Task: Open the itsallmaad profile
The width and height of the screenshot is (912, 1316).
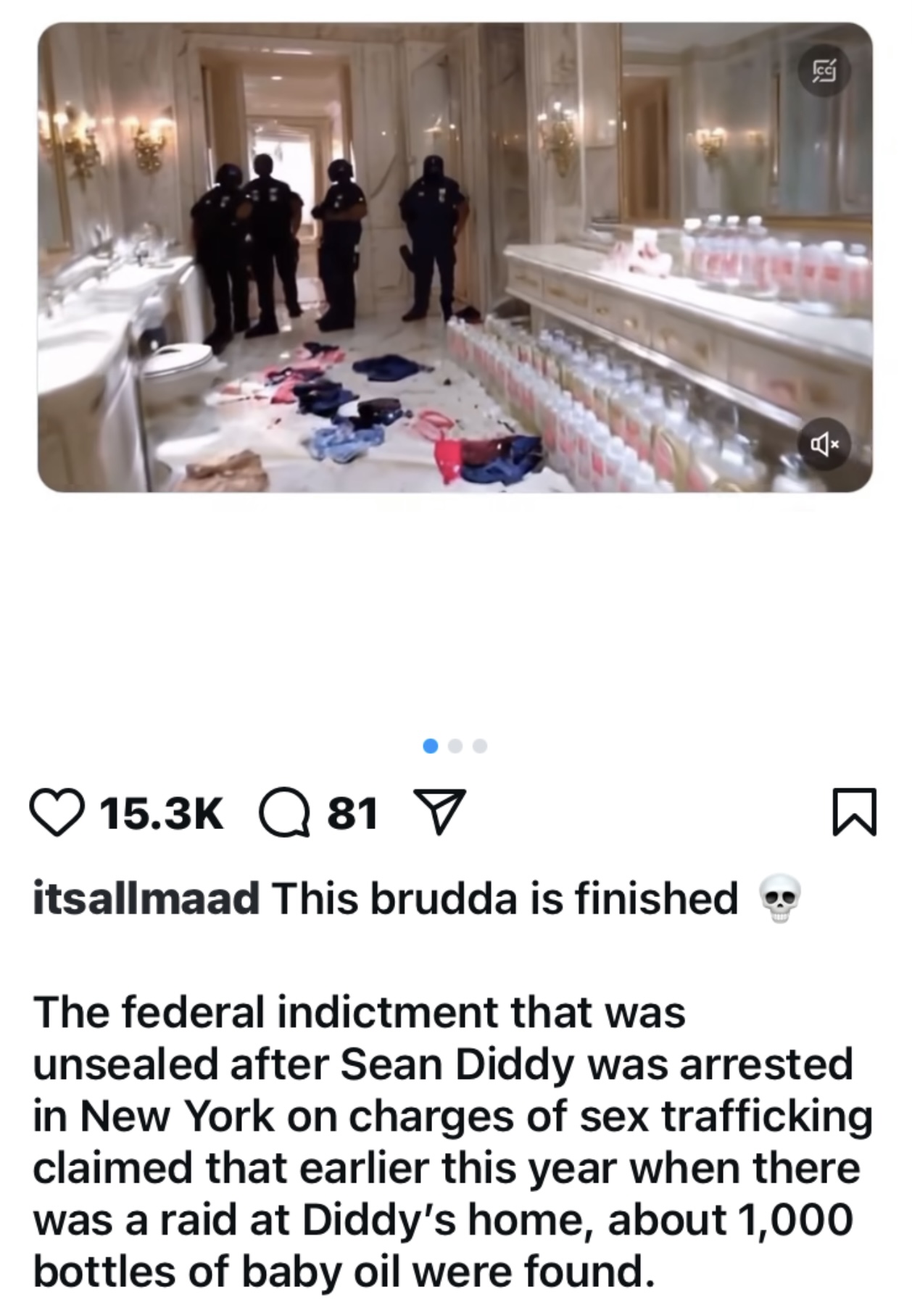Action: point(146,898)
